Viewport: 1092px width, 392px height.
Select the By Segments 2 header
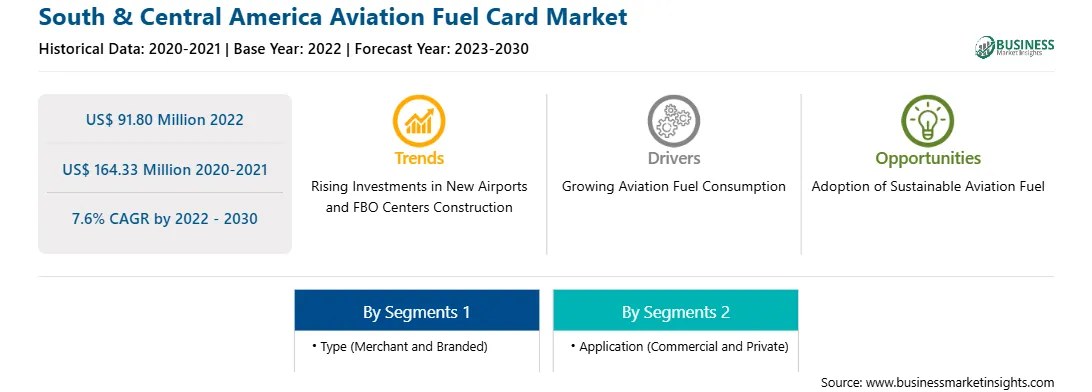click(x=676, y=311)
